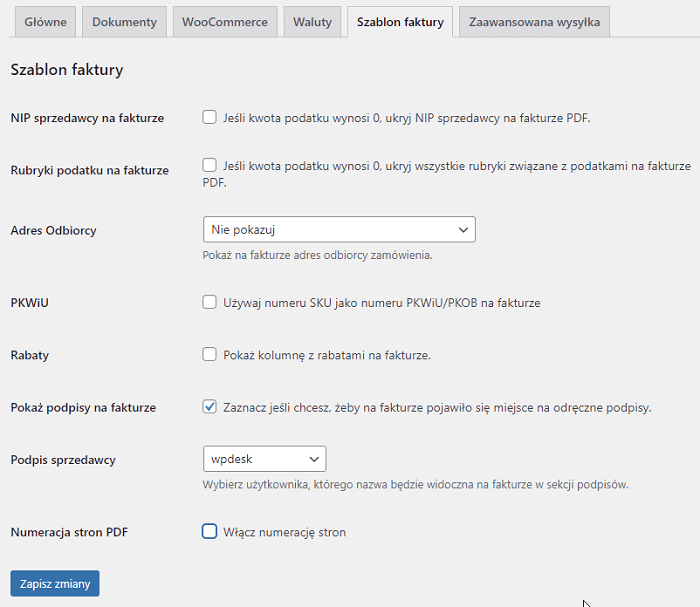Click the 'Podpis sprzedawcy' label
This screenshot has height=607, width=700.
point(63,460)
